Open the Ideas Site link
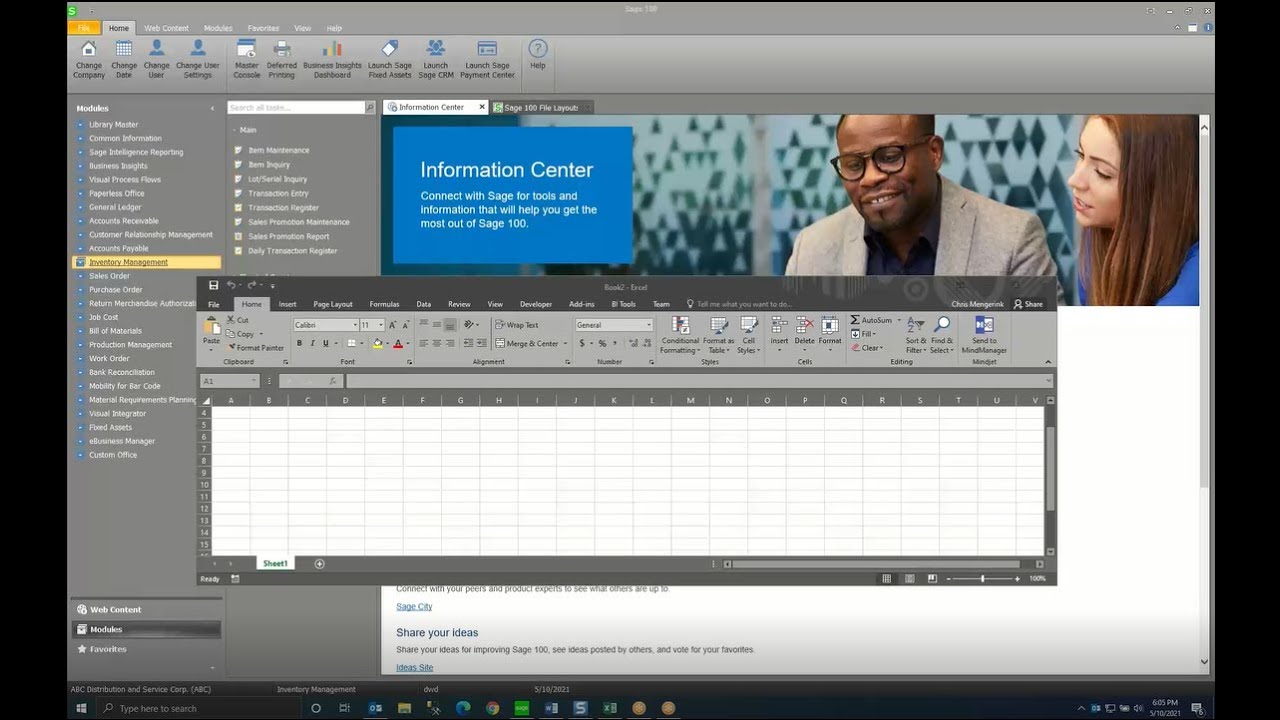 (x=414, y=667)
